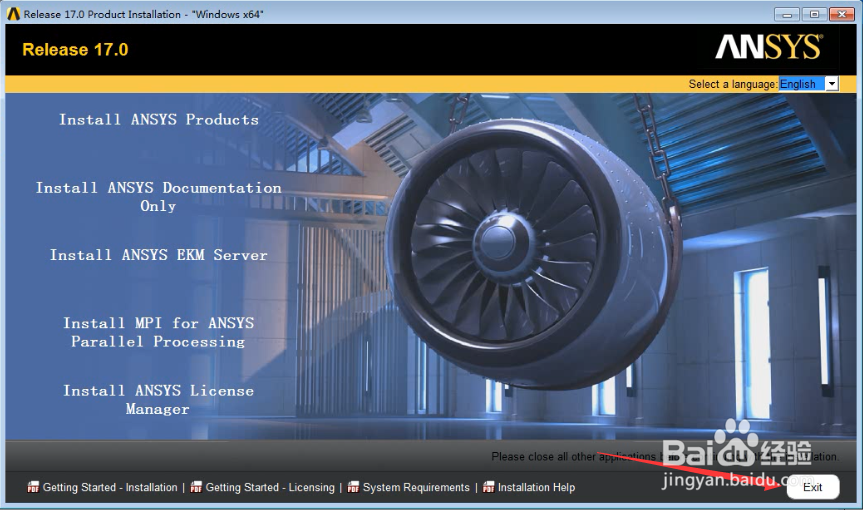Open the language dropdown arrow
This screenshot has height=510, width=863.
832,84
